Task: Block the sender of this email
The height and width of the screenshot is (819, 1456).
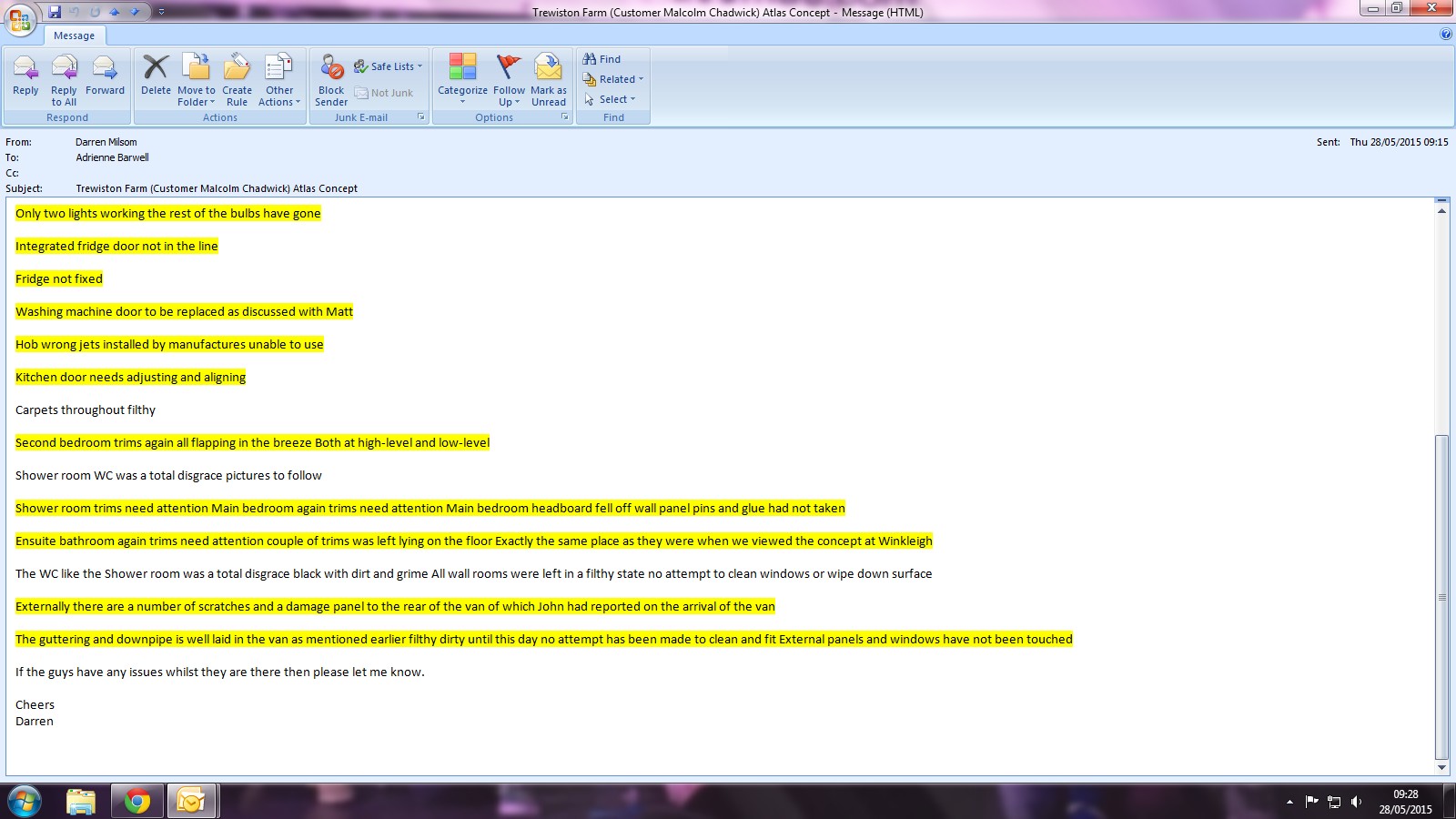Action: [x=331, y=69]
